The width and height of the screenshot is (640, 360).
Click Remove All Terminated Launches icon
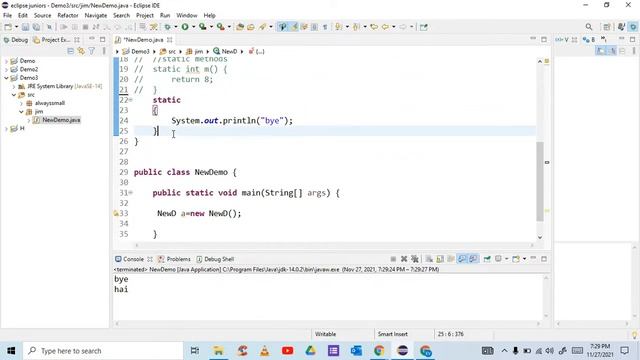tap(415, 259)
